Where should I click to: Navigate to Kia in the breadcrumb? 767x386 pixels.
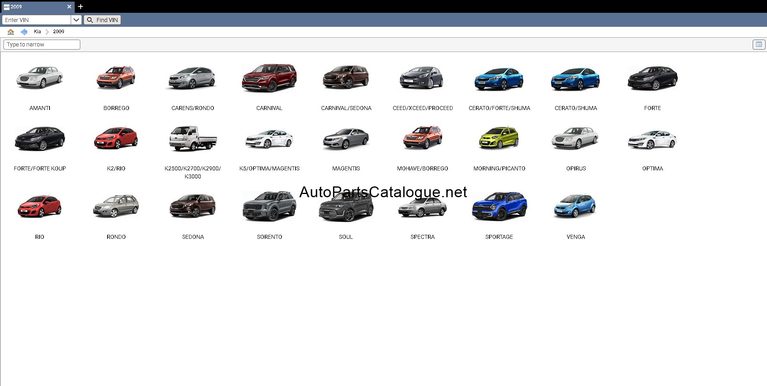[37, 32]
